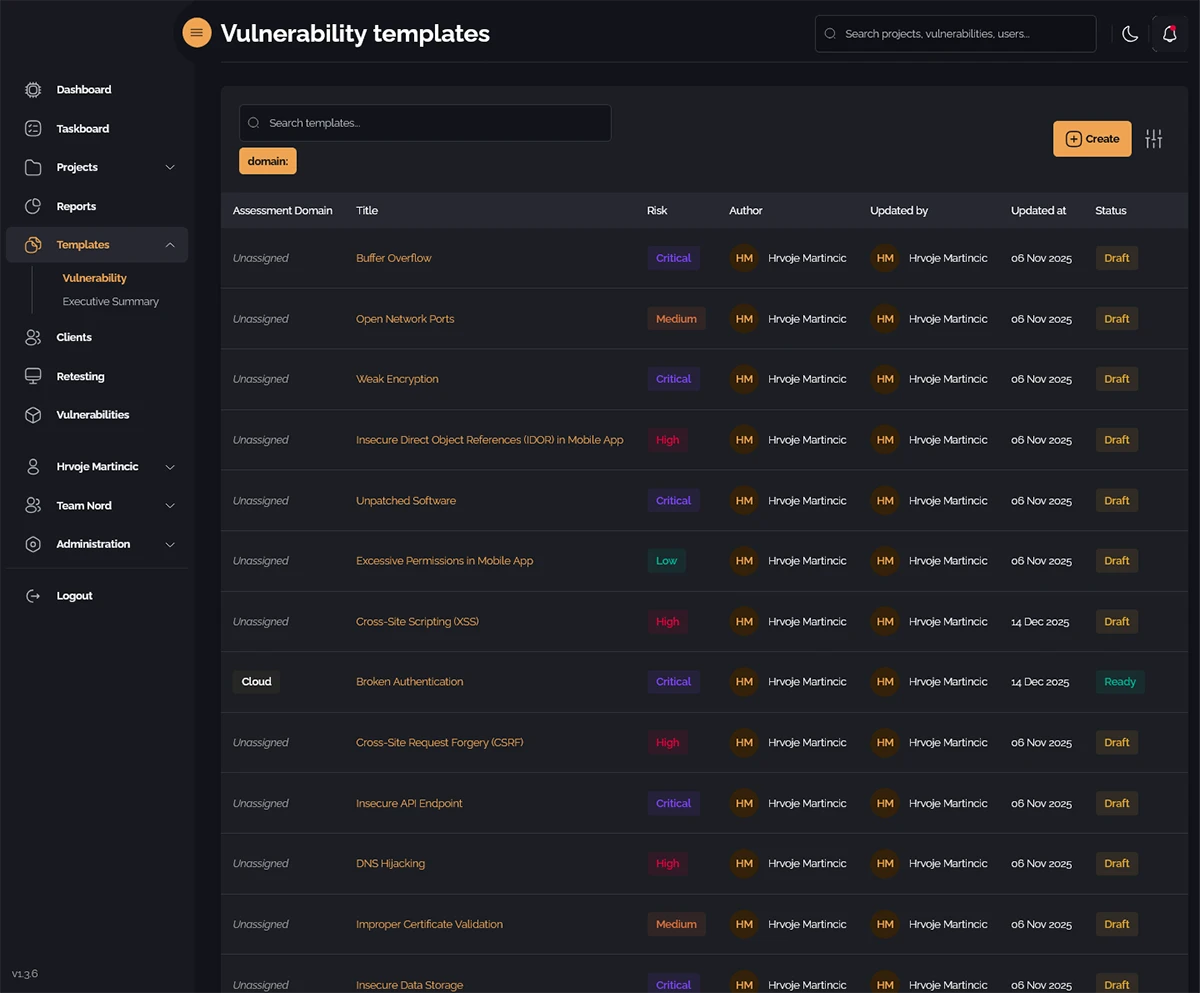The height and width of the screenshot is (993, 1200).
Task: Click the domain: filter tag
Action: 267,161
